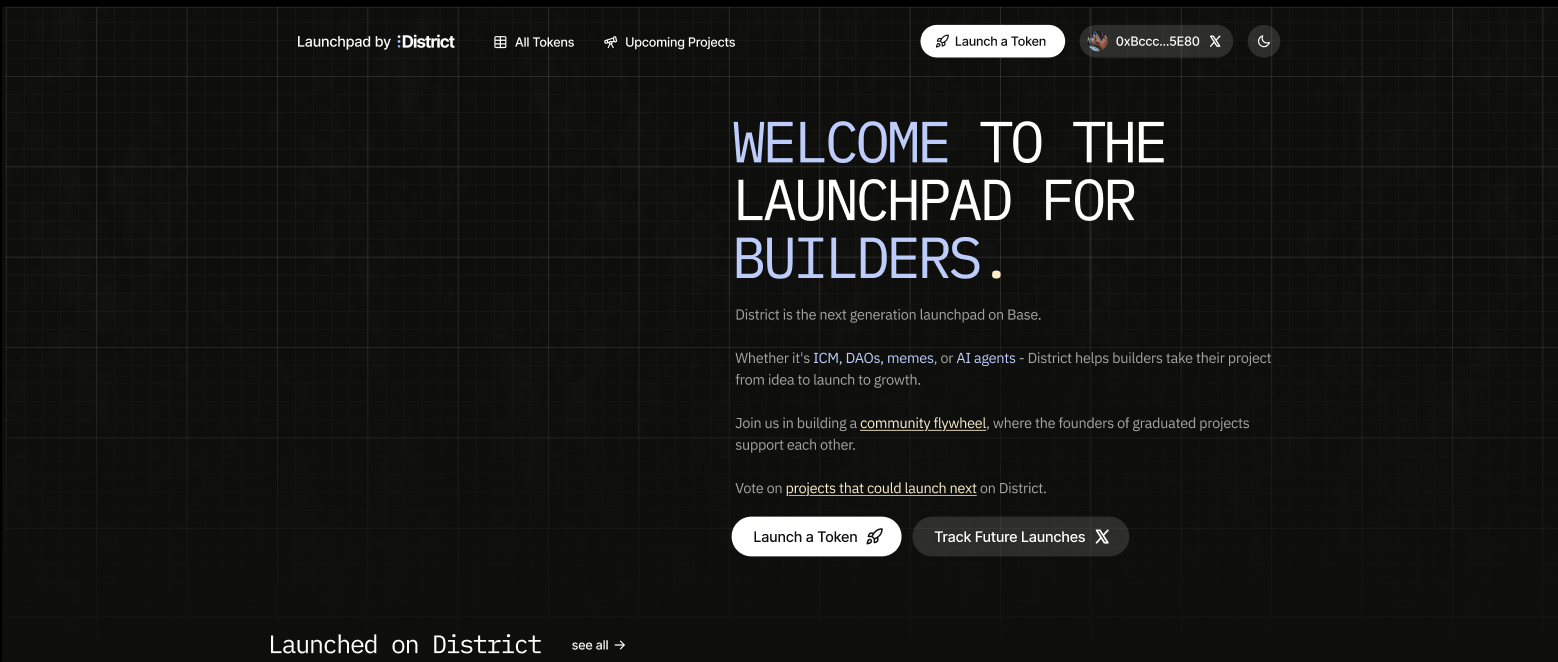This screenshot has width=1558, height=662.
Task: Click the BUILDERS heading word
Action: (x=858, y=258)
